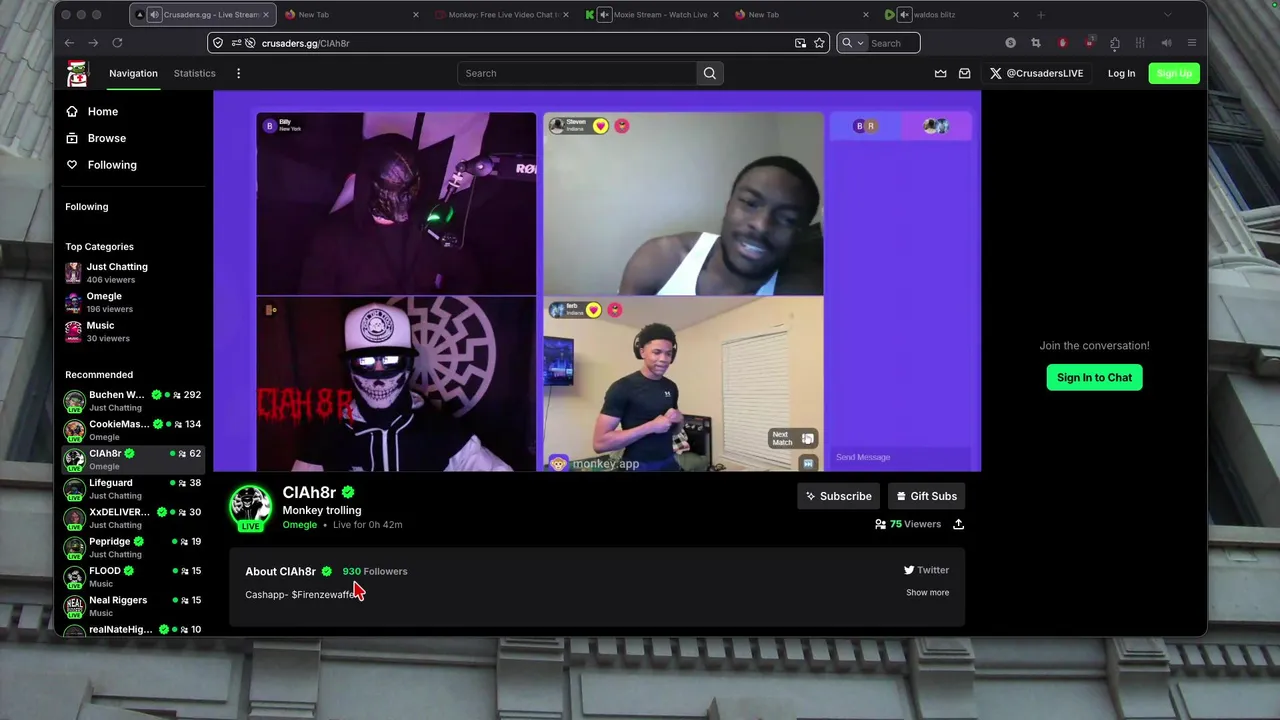Click Next Match in the stream video

pos(793,438)
